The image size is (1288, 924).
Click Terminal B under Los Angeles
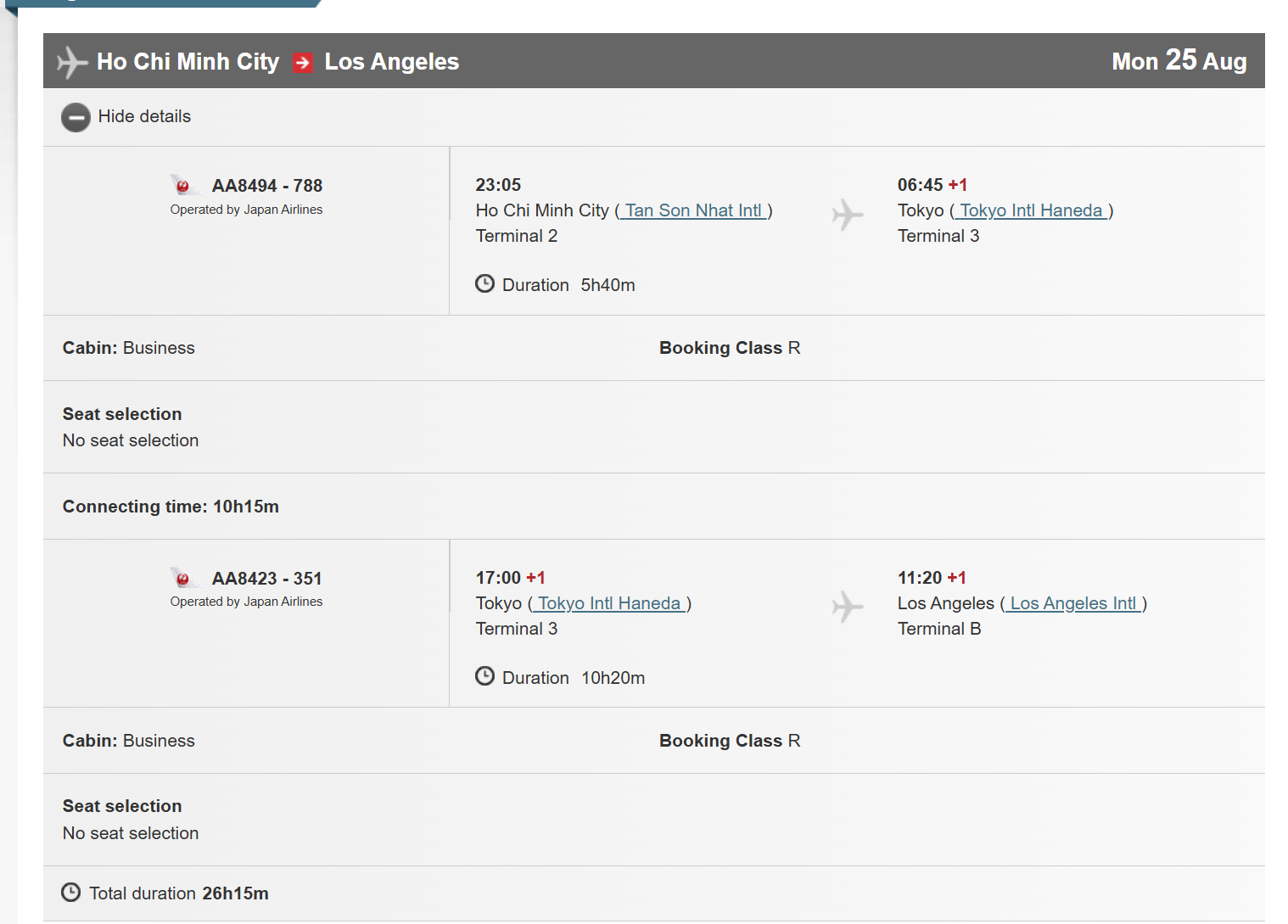point(939,629)
